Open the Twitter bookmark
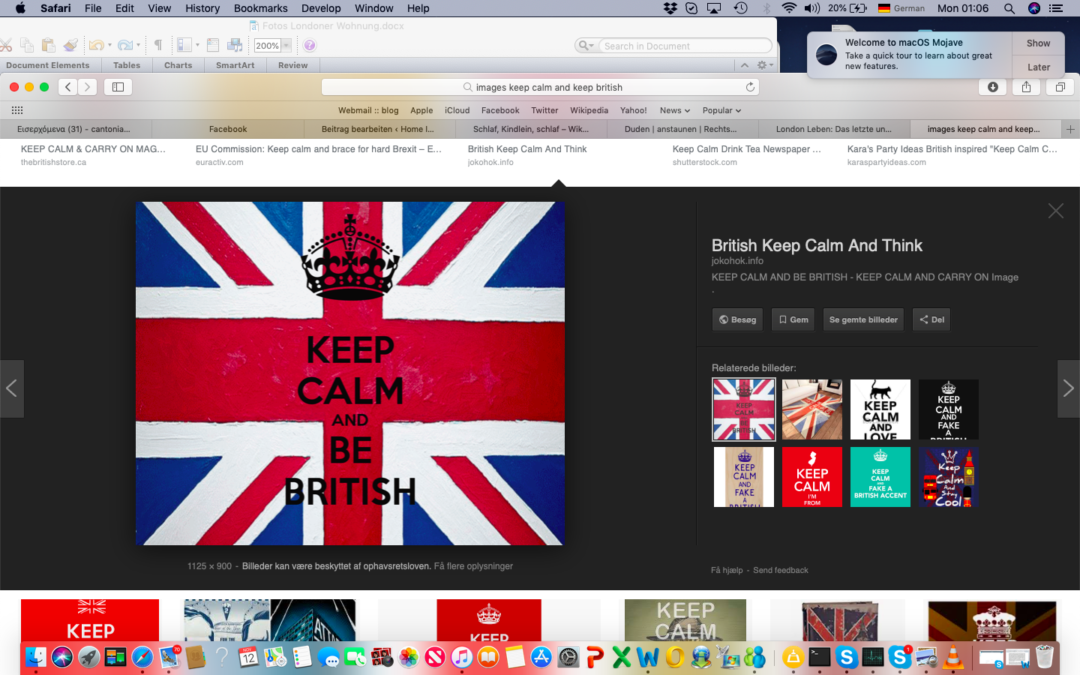1080x675 pixels. click(x=544, y=110)
